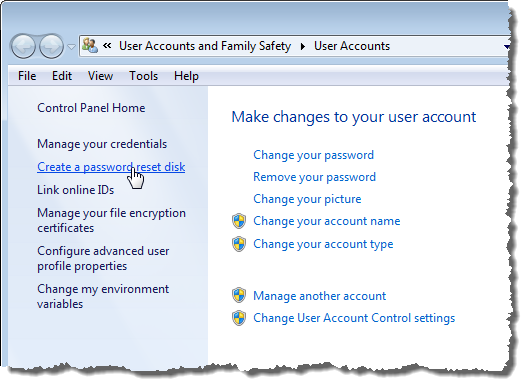
Task: Click Manage another account link
Action: pos(320,296)
